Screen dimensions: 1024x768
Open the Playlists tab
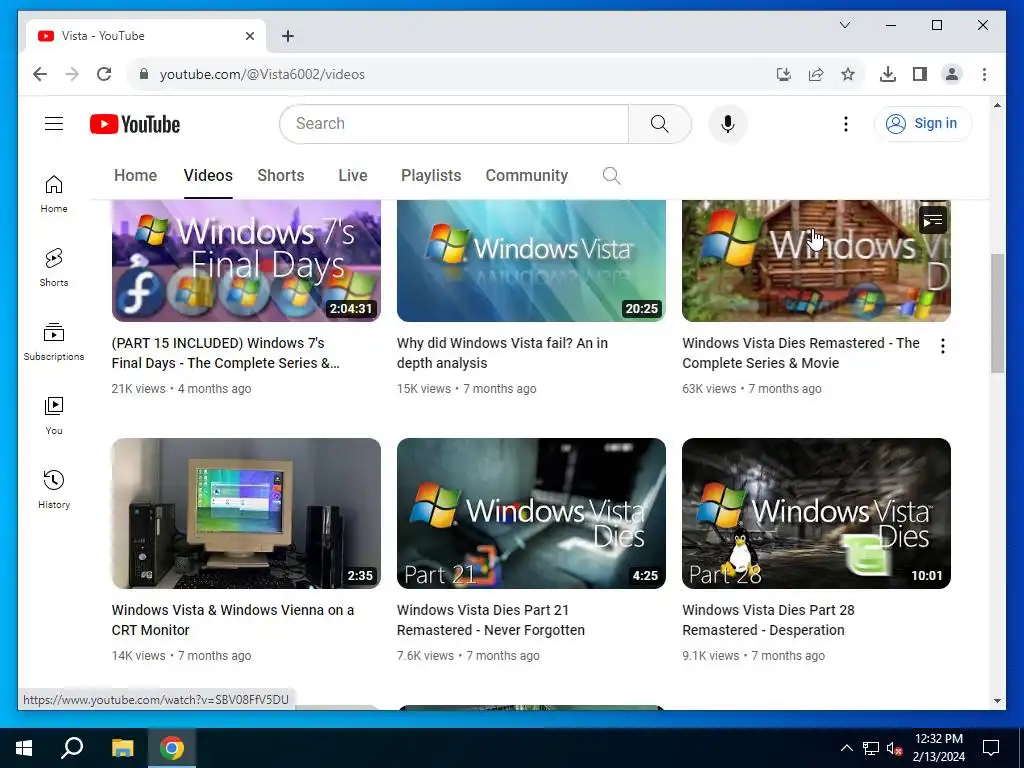tap(431, 176)
